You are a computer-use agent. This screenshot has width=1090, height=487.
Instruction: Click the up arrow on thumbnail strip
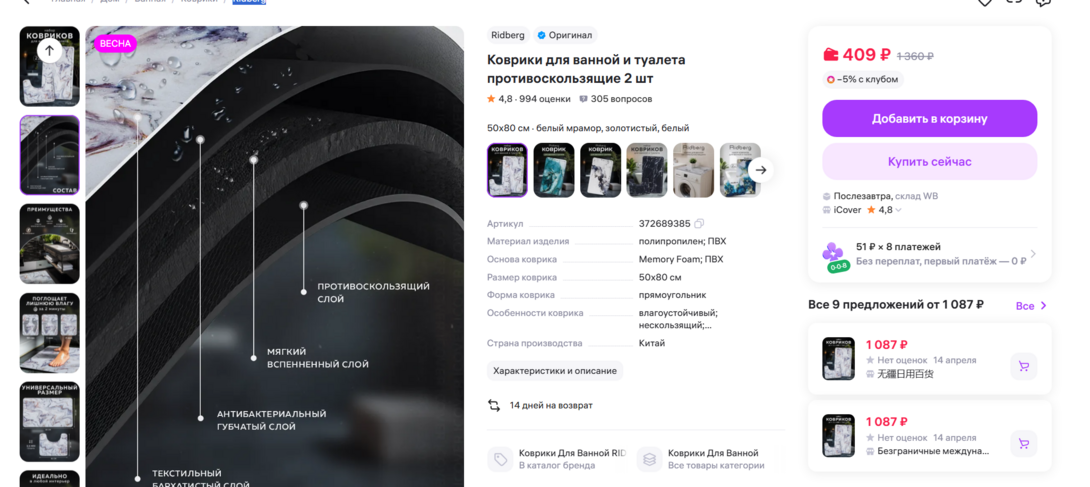[x=49, y=50]
